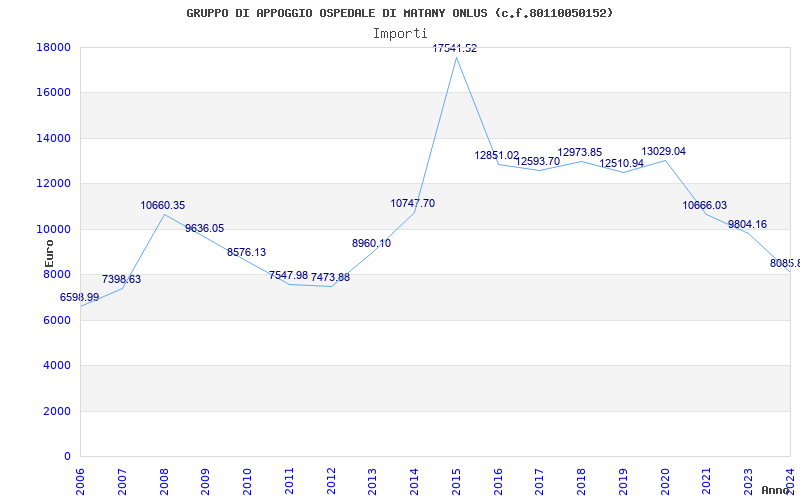
Task: Click the 2018 x-axis year label
Action: click(582, 482)
